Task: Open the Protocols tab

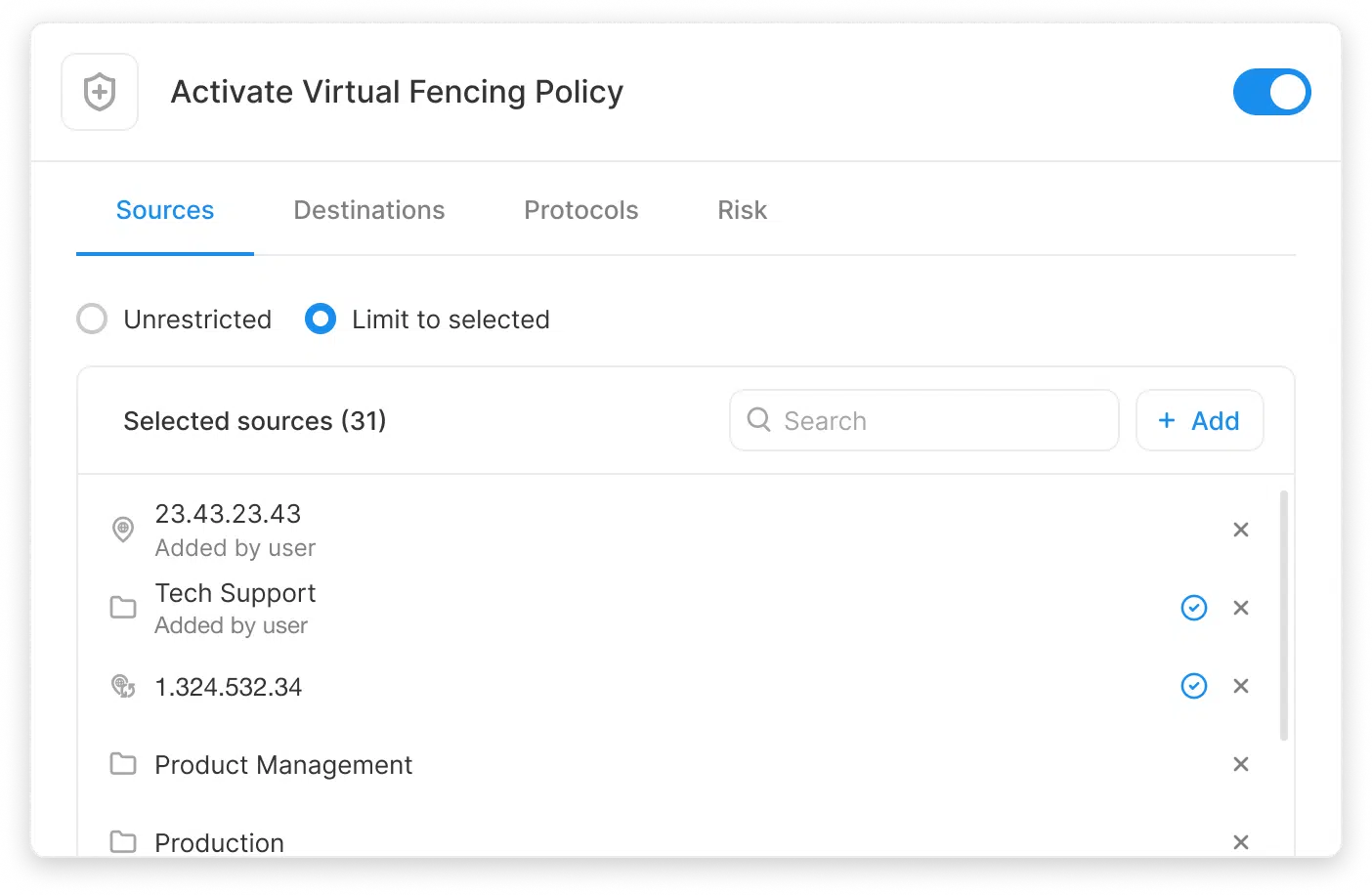Action: [x=580, y=210]
